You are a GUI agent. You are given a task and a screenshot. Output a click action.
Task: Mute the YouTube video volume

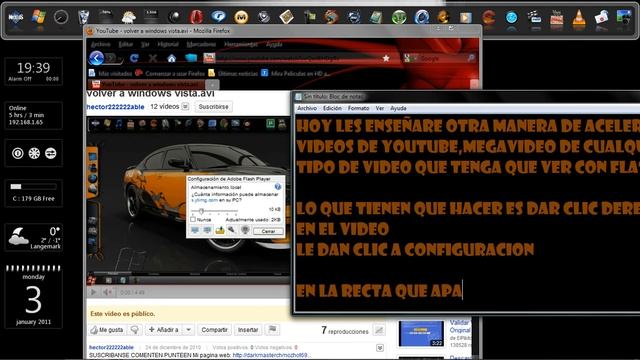click(x=107, y=292)
